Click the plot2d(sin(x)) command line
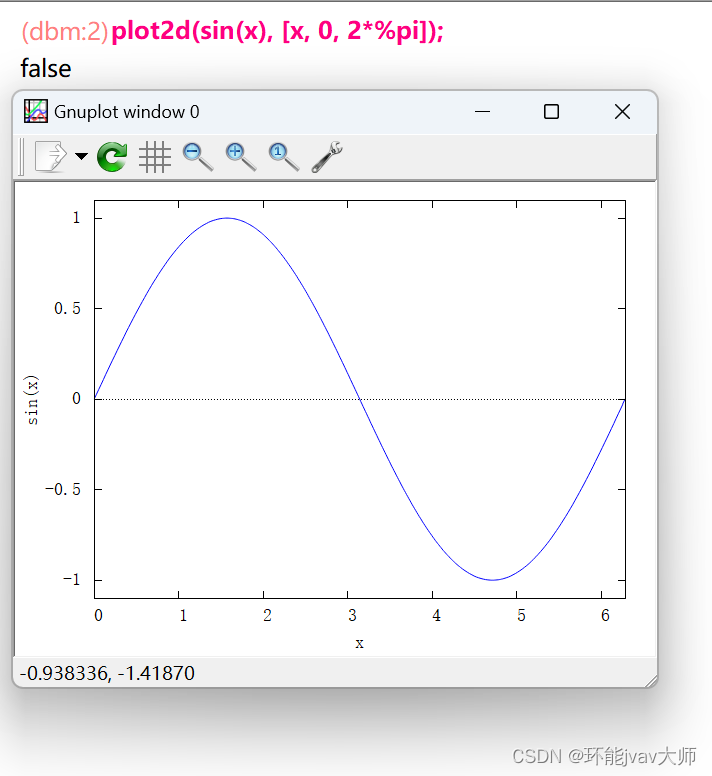Viewport: 712px width, 776px height. pyautogui.click(x=278, y=31)
